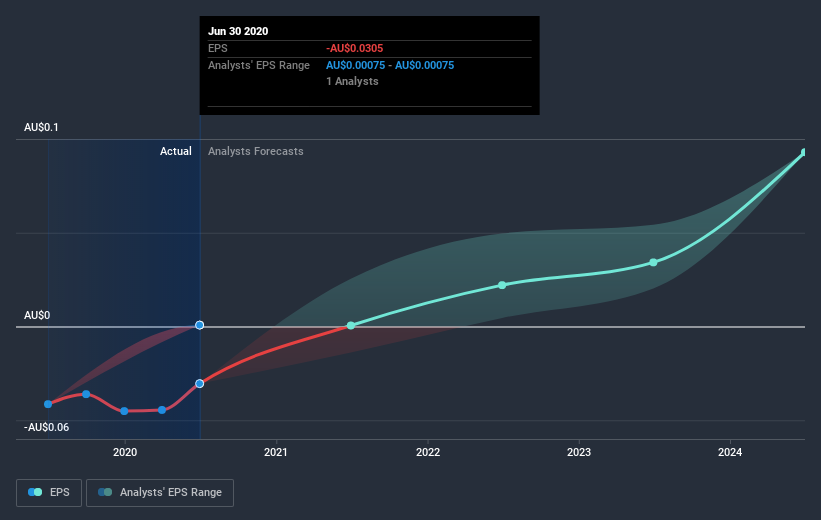Click the 2021 x-axis label
821x520 pixels.
point(276,452)
